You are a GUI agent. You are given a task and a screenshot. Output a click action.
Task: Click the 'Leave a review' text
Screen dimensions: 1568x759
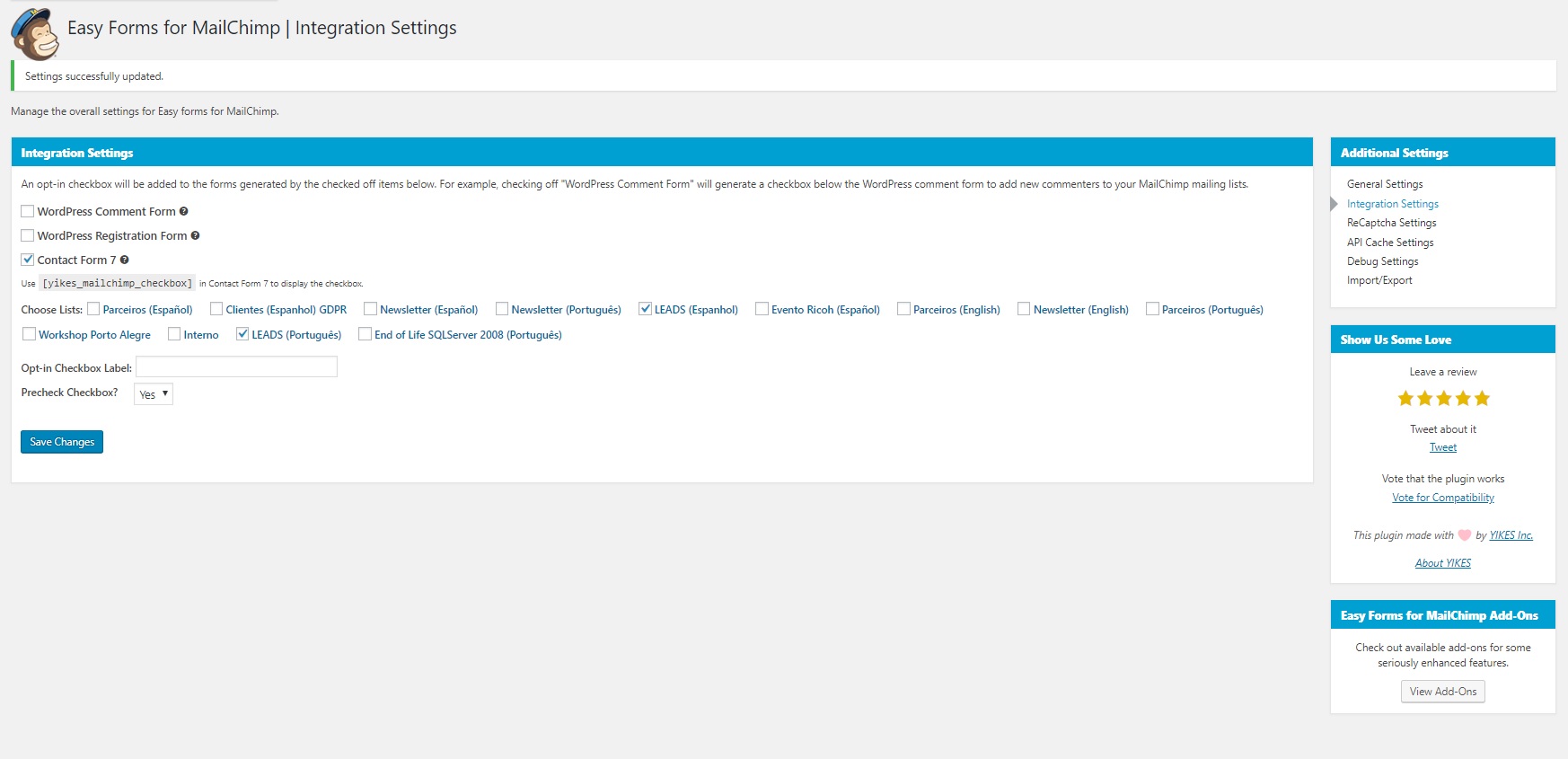(1443, 372)
